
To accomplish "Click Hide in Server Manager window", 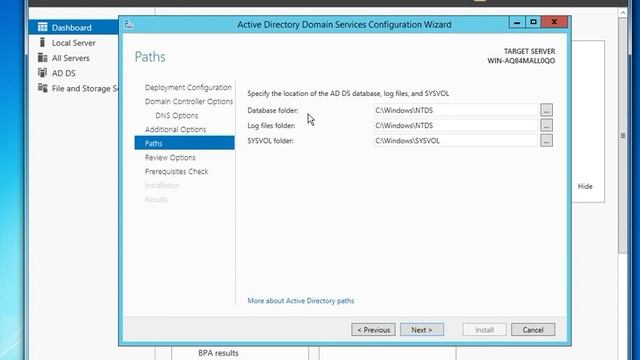I will tap(585, 186).
